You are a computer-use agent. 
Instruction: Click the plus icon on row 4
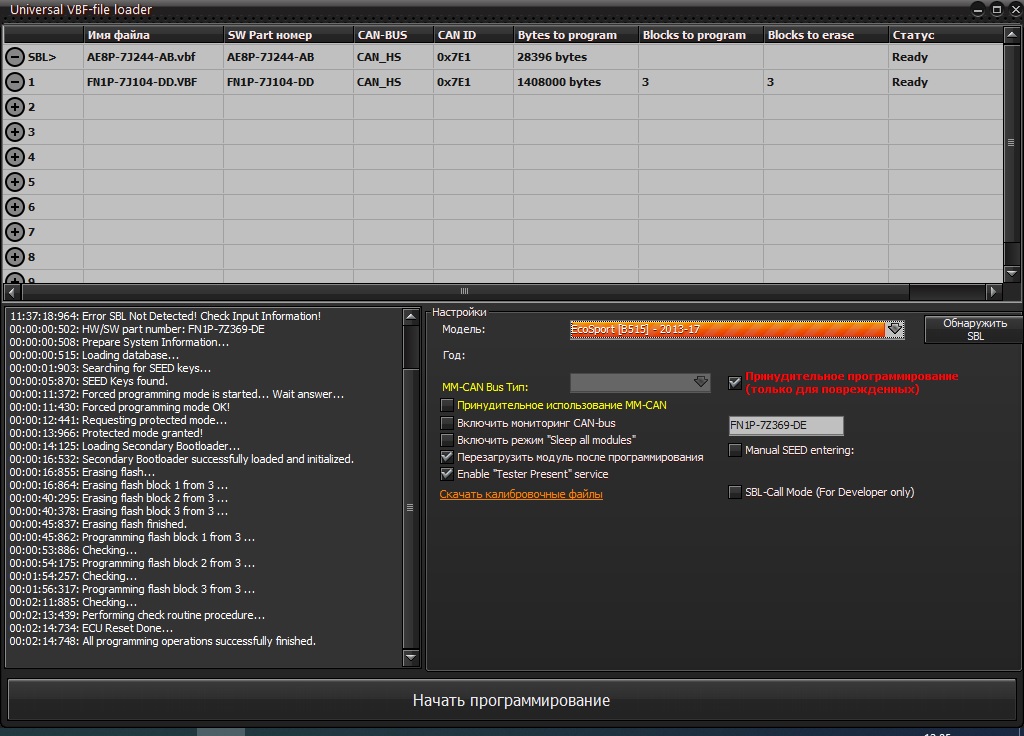tap(15, 157)
